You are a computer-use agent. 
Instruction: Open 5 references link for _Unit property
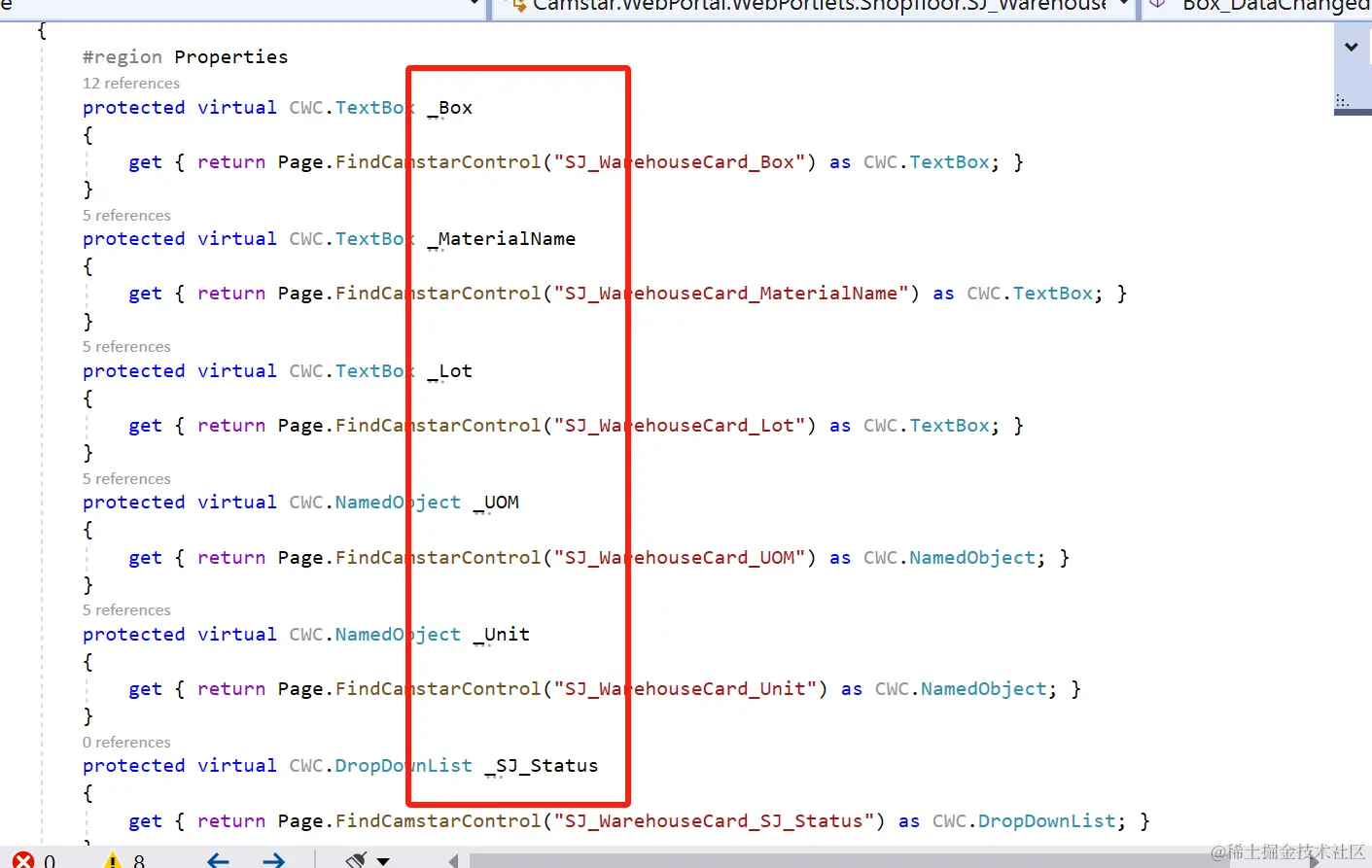point(126,610)
